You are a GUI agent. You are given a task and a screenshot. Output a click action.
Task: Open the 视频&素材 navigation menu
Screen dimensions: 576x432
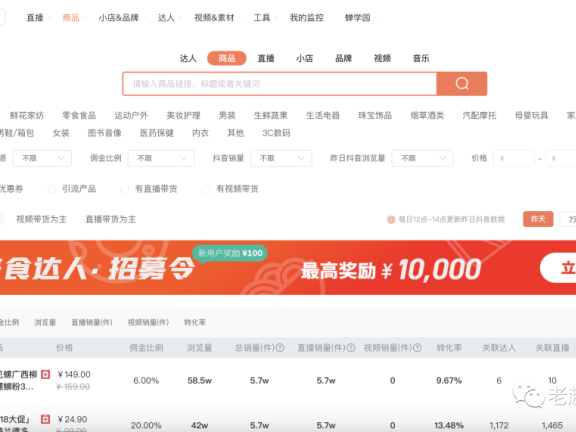pyautogui.click(x=214, y=18)
